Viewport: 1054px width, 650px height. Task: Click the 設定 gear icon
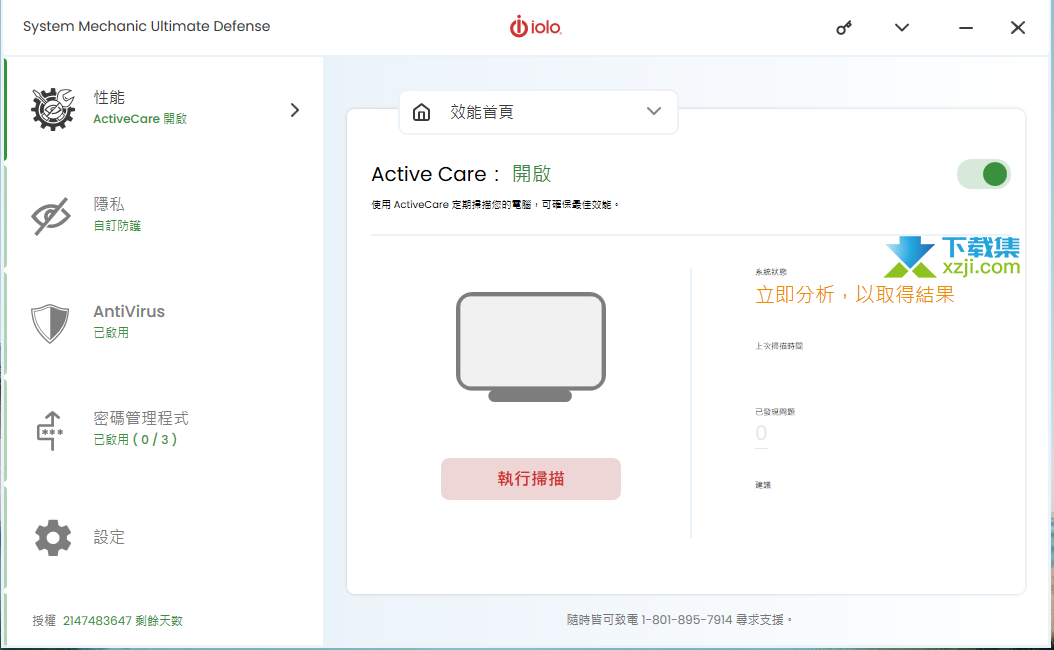click(x=52, y=537)
